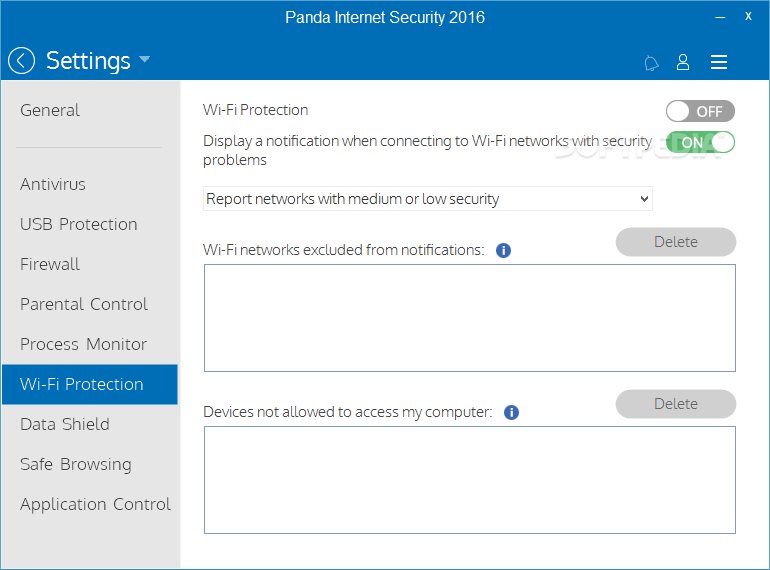Open the hamburger menu icon
The width and height of the screenshot is (770, 570).
point(718,62)
